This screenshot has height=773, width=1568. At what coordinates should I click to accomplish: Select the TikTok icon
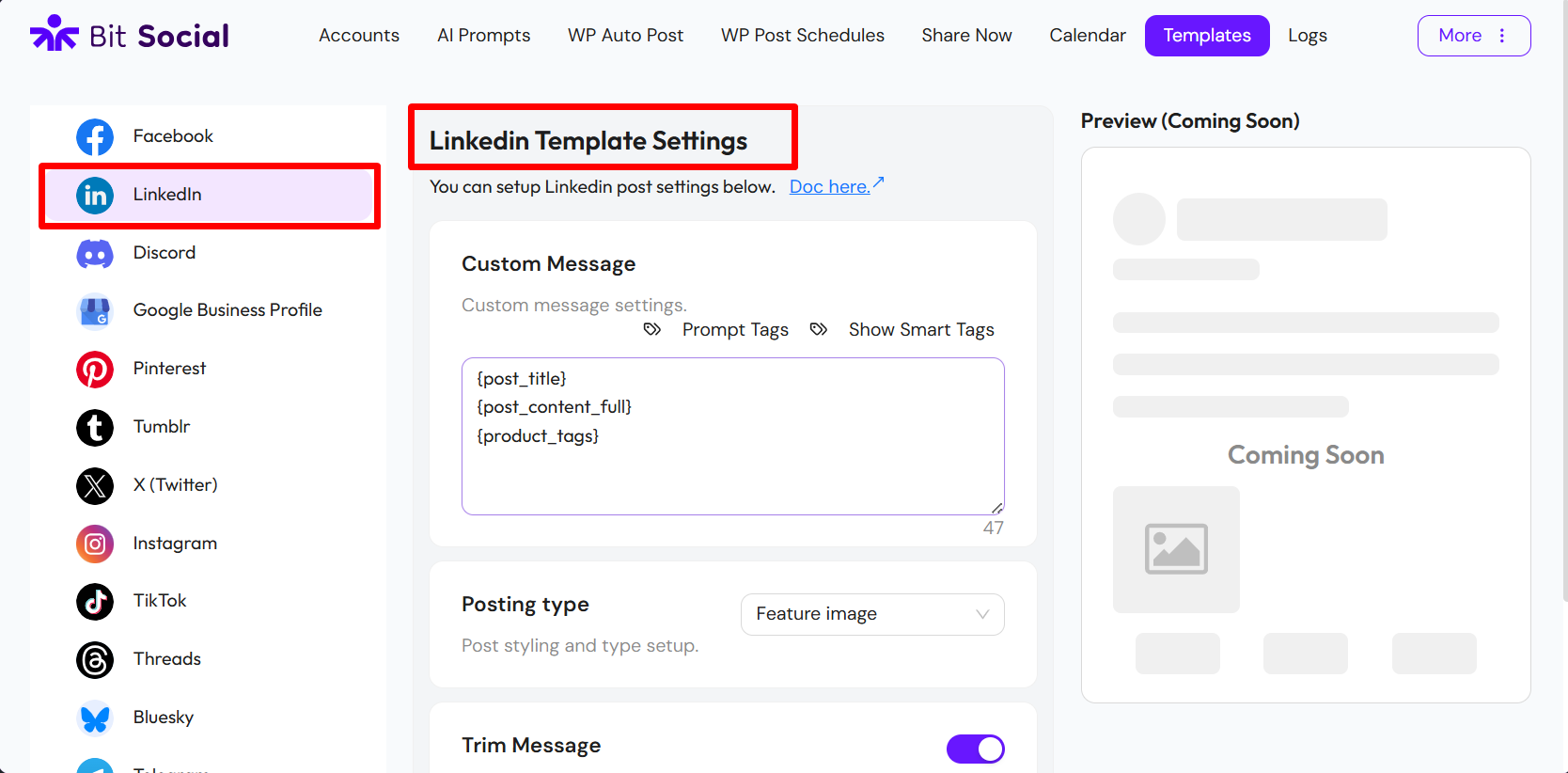point(95,602)
